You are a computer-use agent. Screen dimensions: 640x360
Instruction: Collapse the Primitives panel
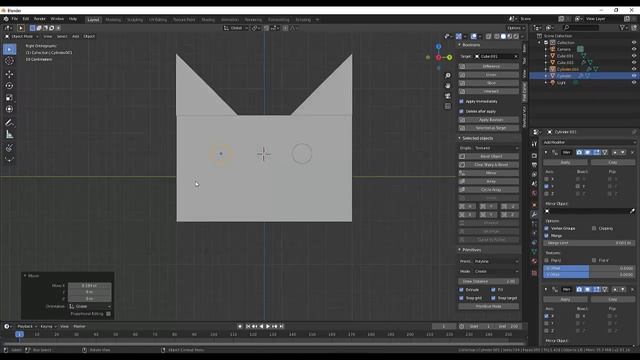(459, 250)
